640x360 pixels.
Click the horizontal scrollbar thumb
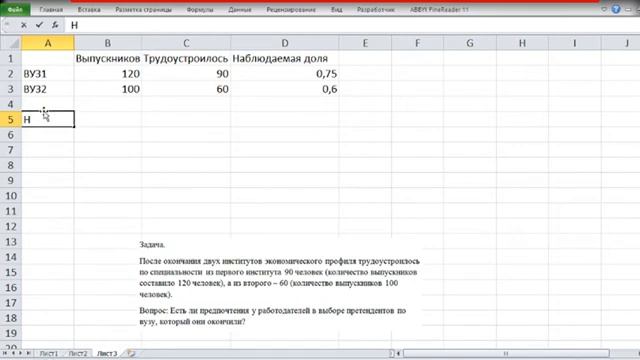click(506, 353)
